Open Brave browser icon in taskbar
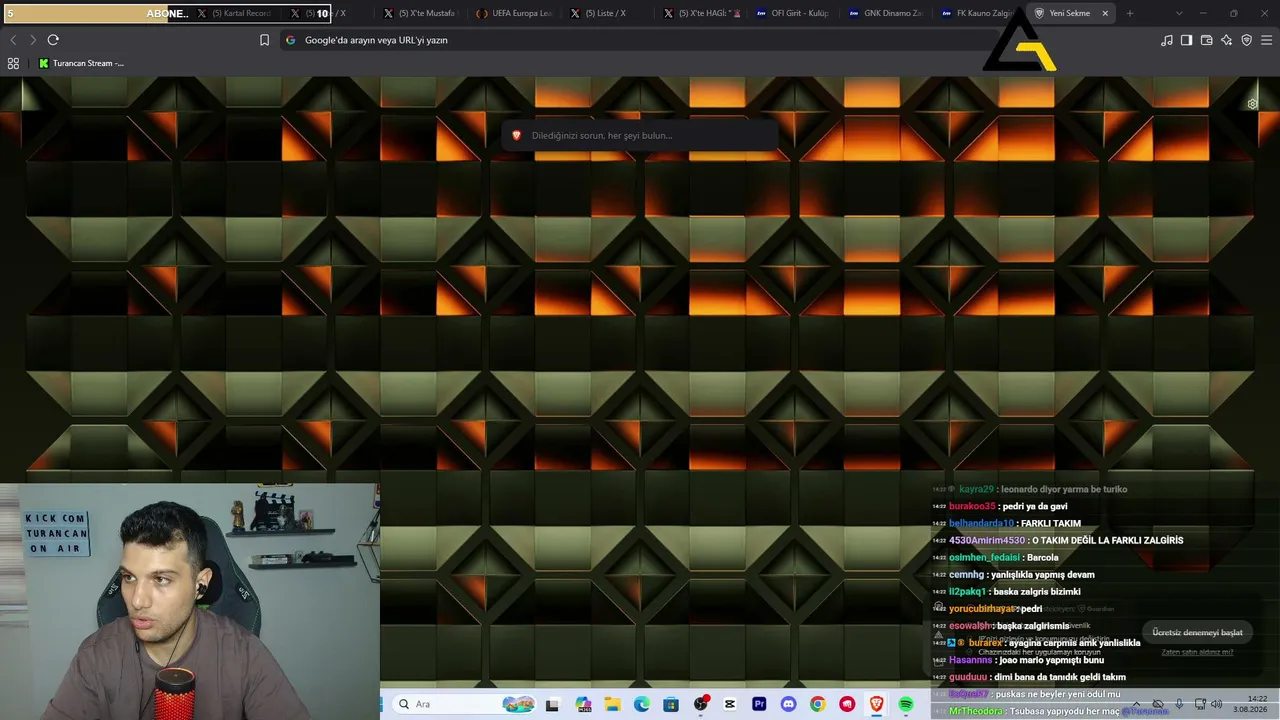This screenshot has width=1280, height=720. point(877,704)
